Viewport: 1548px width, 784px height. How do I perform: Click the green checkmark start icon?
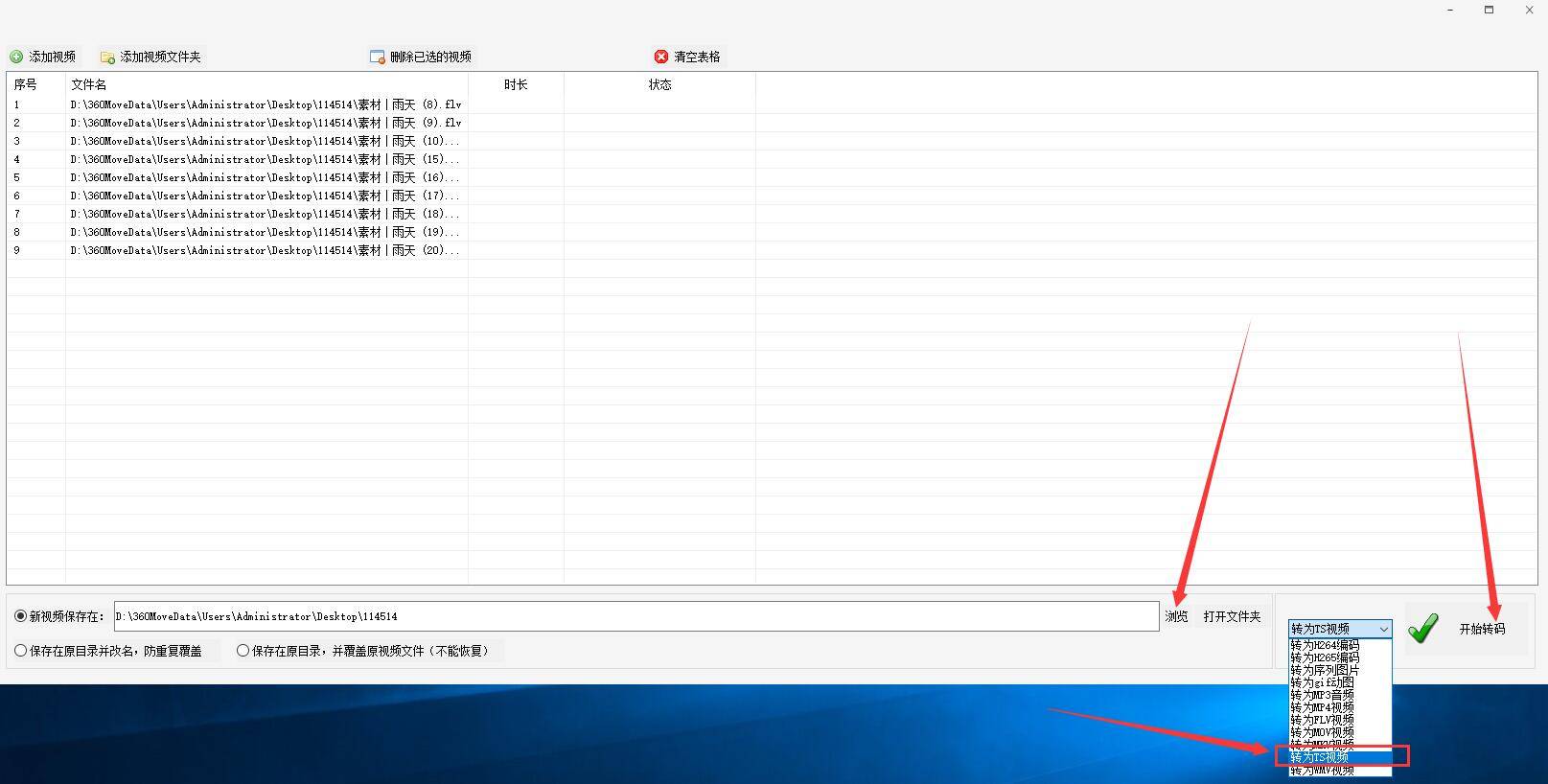point(1423,628)
